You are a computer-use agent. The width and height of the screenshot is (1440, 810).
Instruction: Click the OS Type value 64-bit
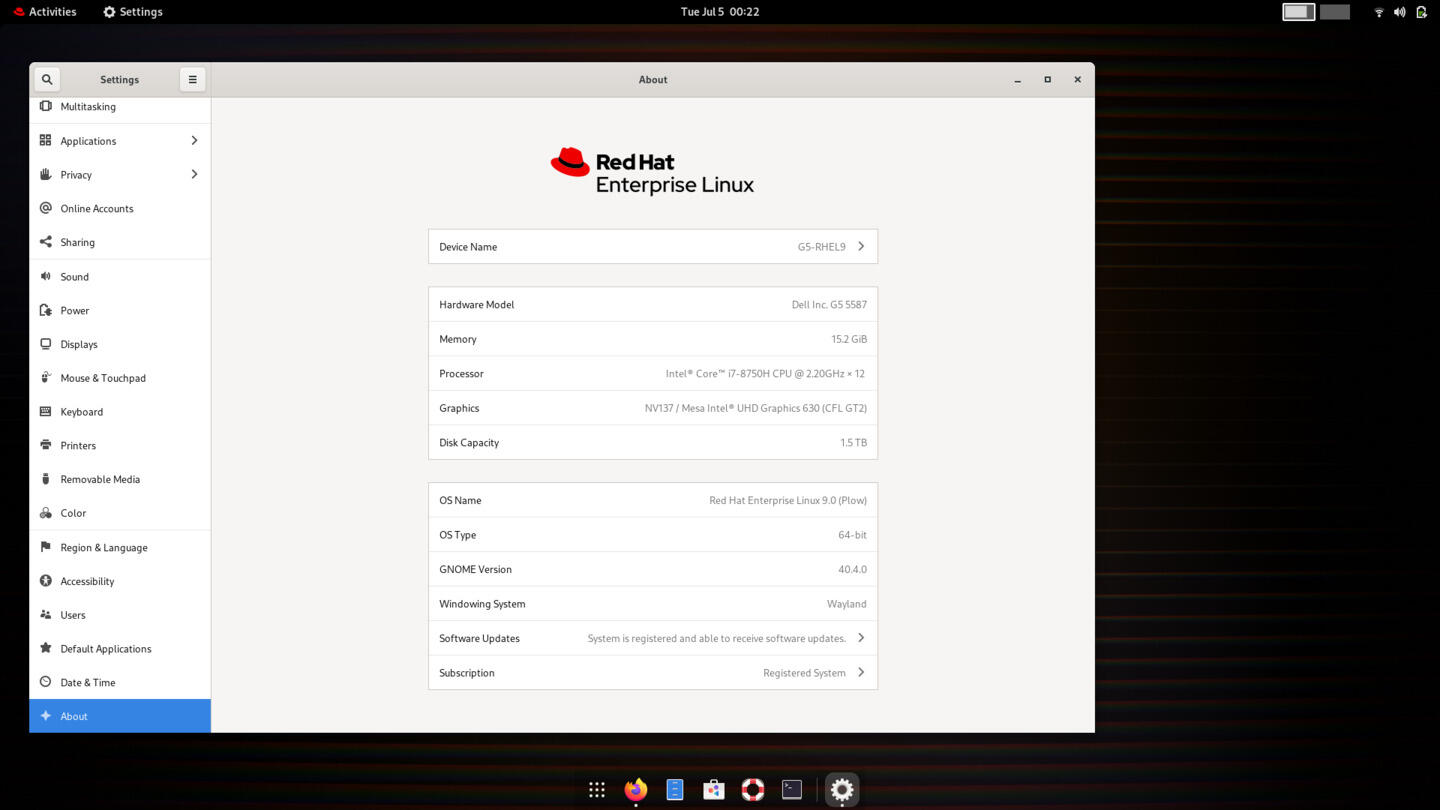click(x=852, y=535)
